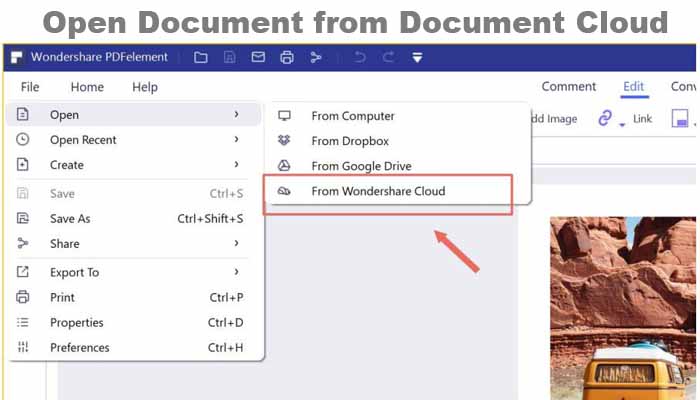Image resolution: width=700 pixels, height=400 pixels.
Task: Open the Help menu
Action: [145, 87]
